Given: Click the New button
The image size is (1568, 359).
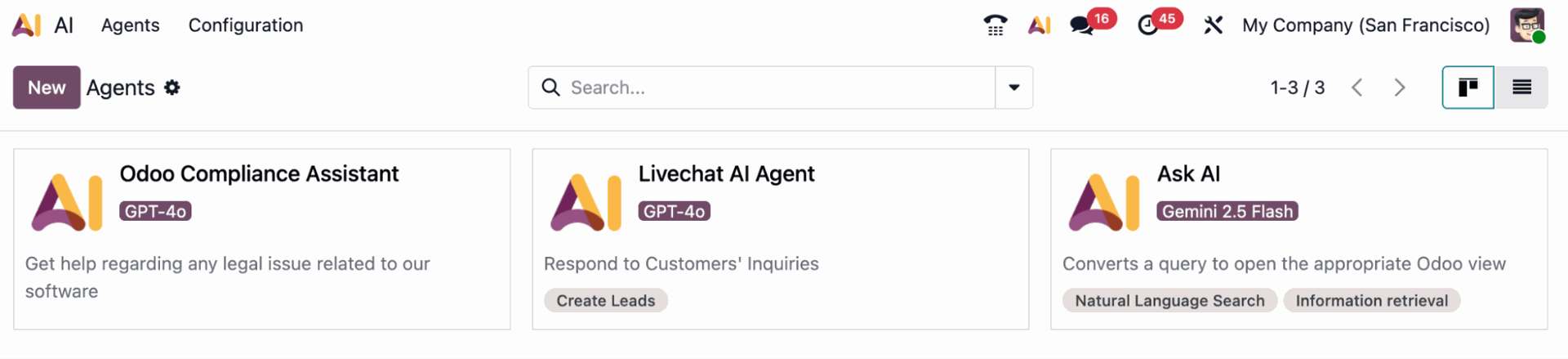Looking at the screenshot, I should pyautogui.click(x=47, y=88).
